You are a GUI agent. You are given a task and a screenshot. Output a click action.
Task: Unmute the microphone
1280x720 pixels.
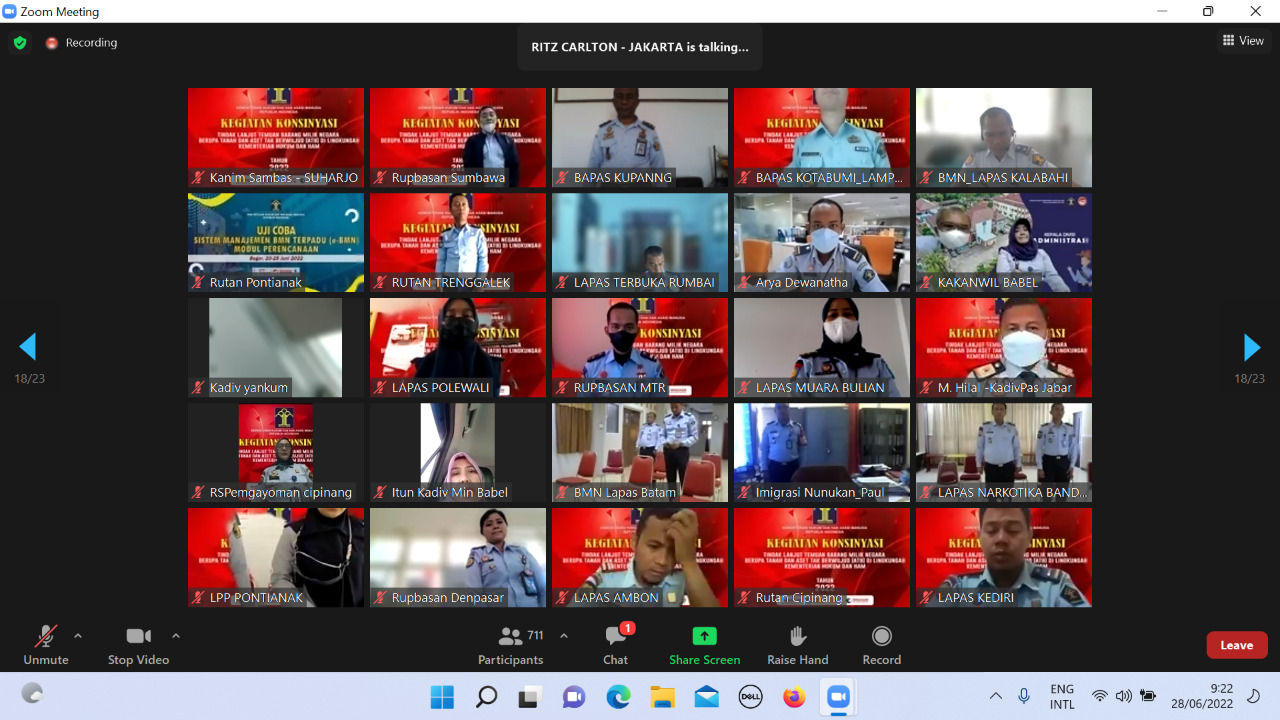[x=46, y=645]
